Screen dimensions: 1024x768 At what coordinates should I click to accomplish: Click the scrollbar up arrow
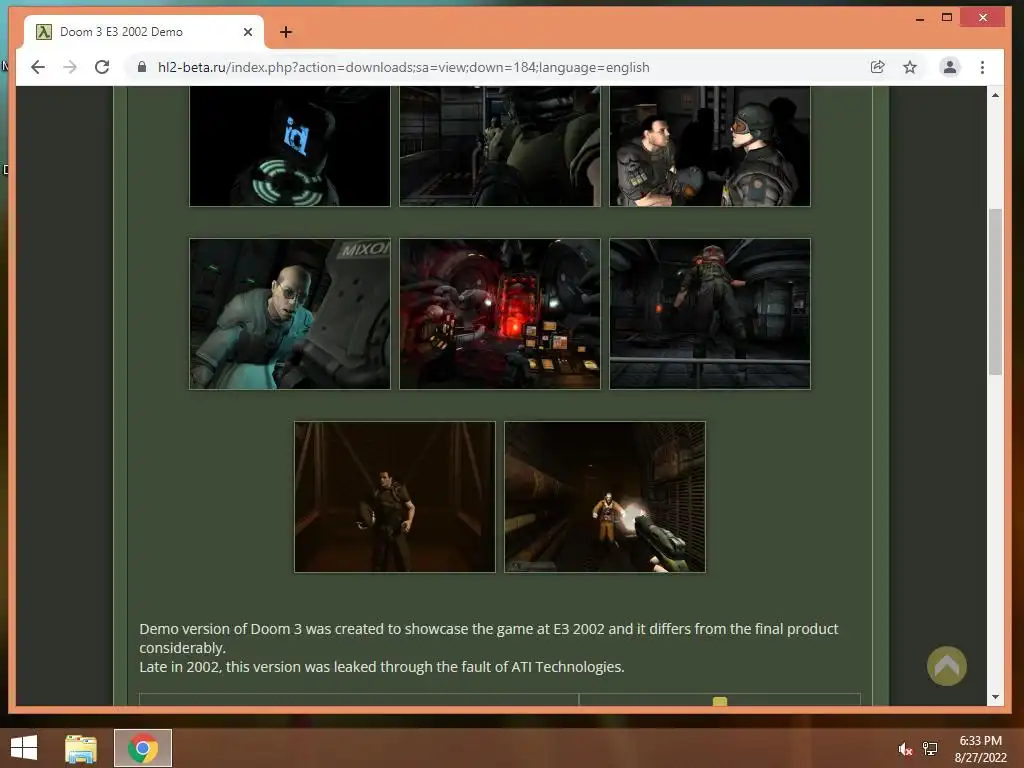click(x=995, y=95)
